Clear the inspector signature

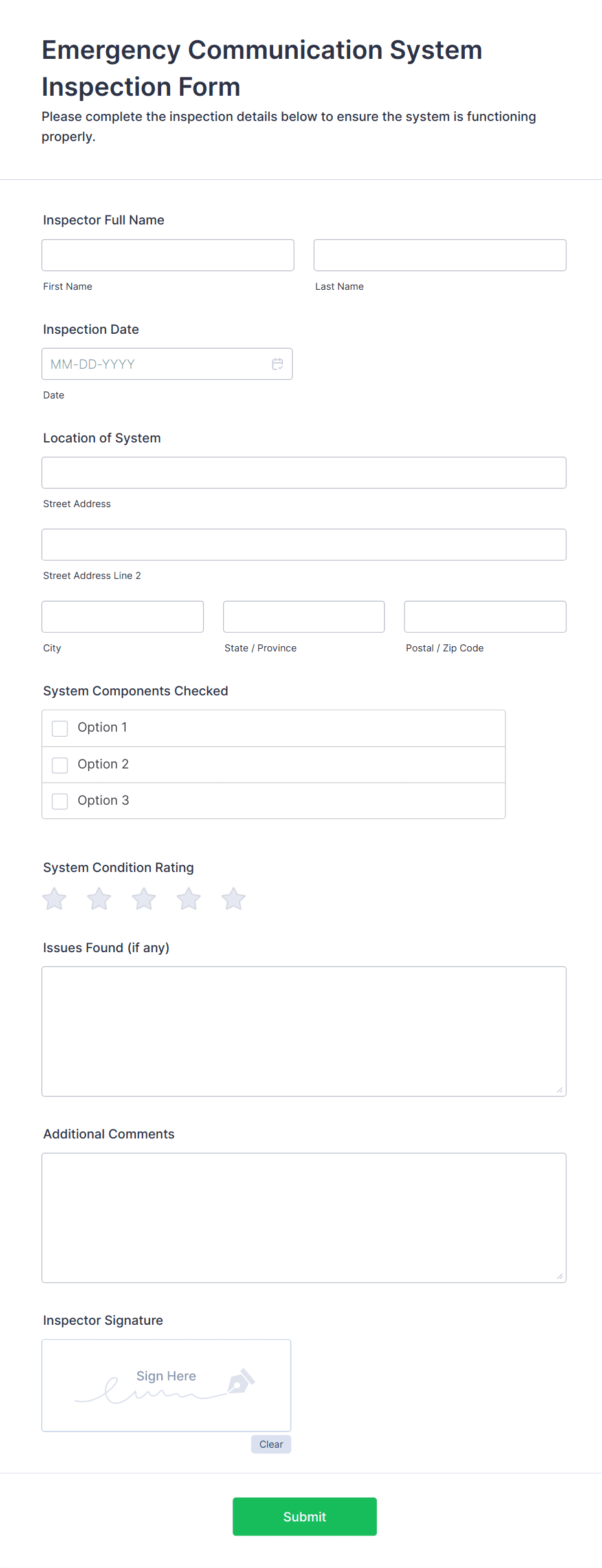(271, 1444)
